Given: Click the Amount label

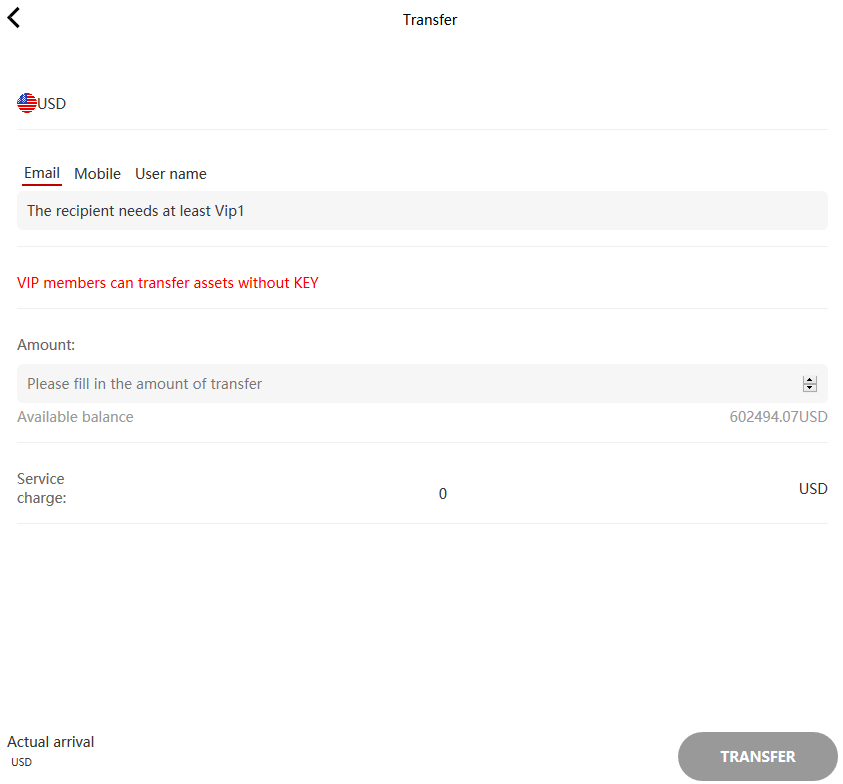Looking at the screenshot, I should click(46, 344).
